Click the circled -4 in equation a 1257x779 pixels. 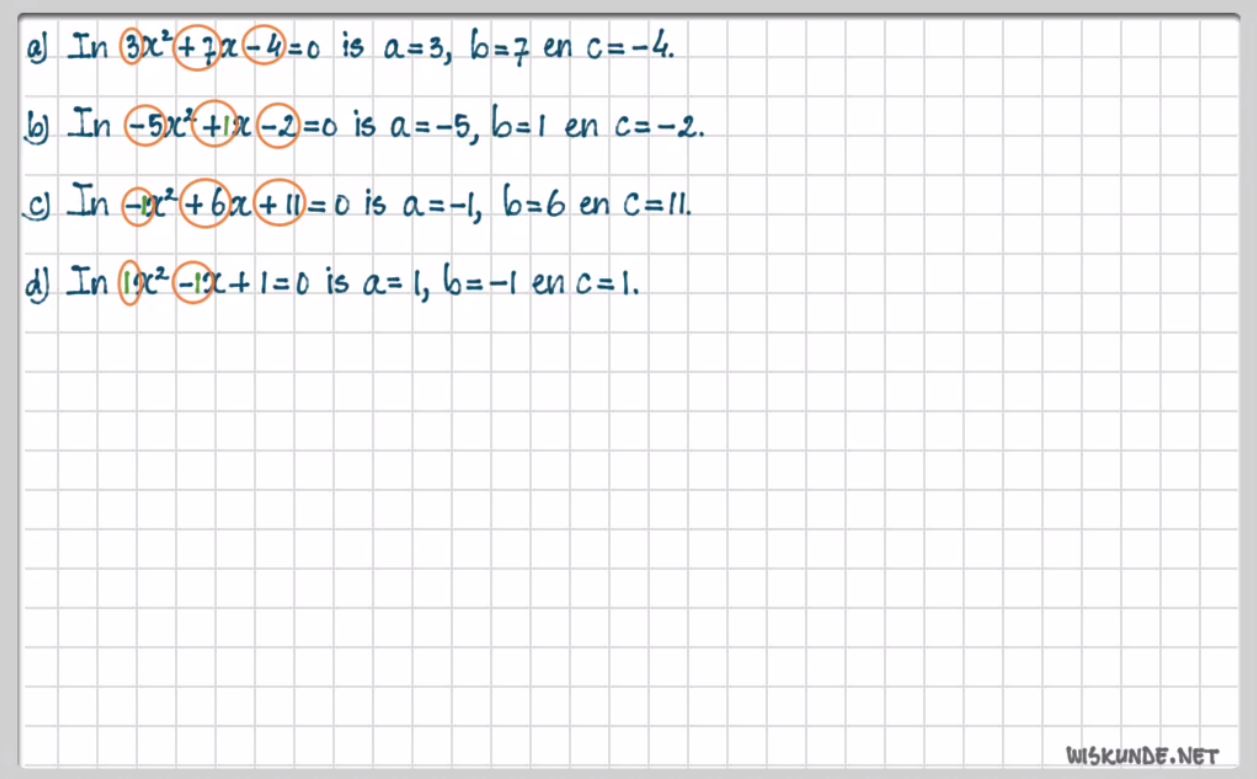point(263,48)
